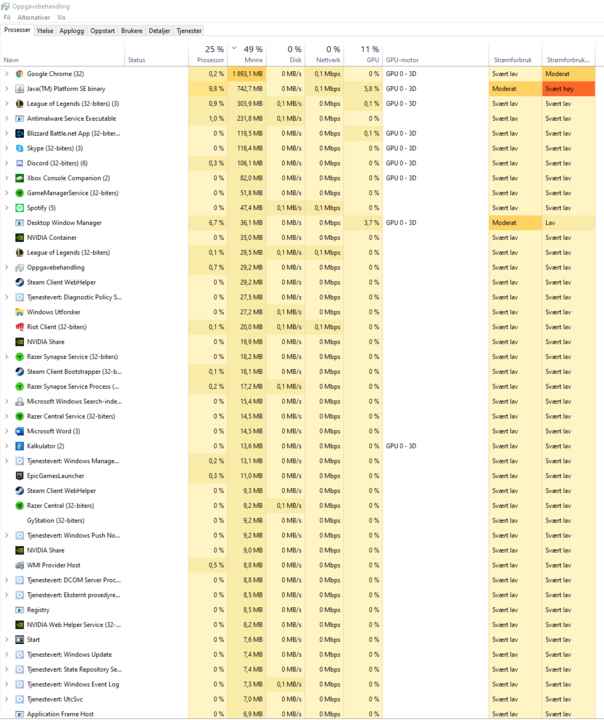Screen dimensions: 604x720
Task: Select the Xbox Console Companion icon
Action: coord(19,178)
